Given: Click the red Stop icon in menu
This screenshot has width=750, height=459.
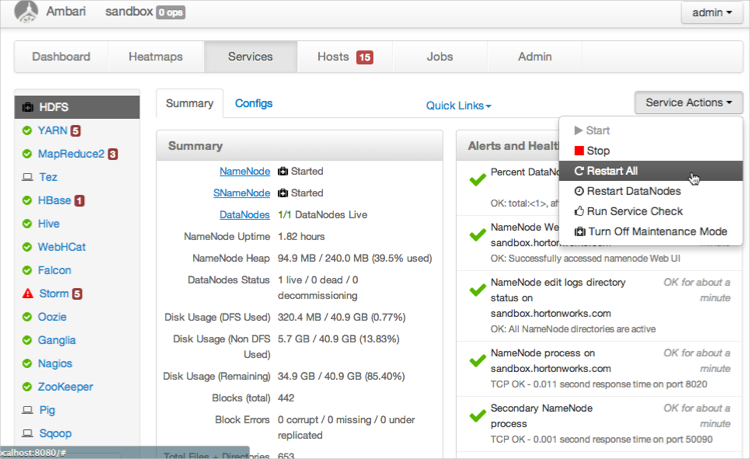Looking at the screenshot, I should coord(579,151).
